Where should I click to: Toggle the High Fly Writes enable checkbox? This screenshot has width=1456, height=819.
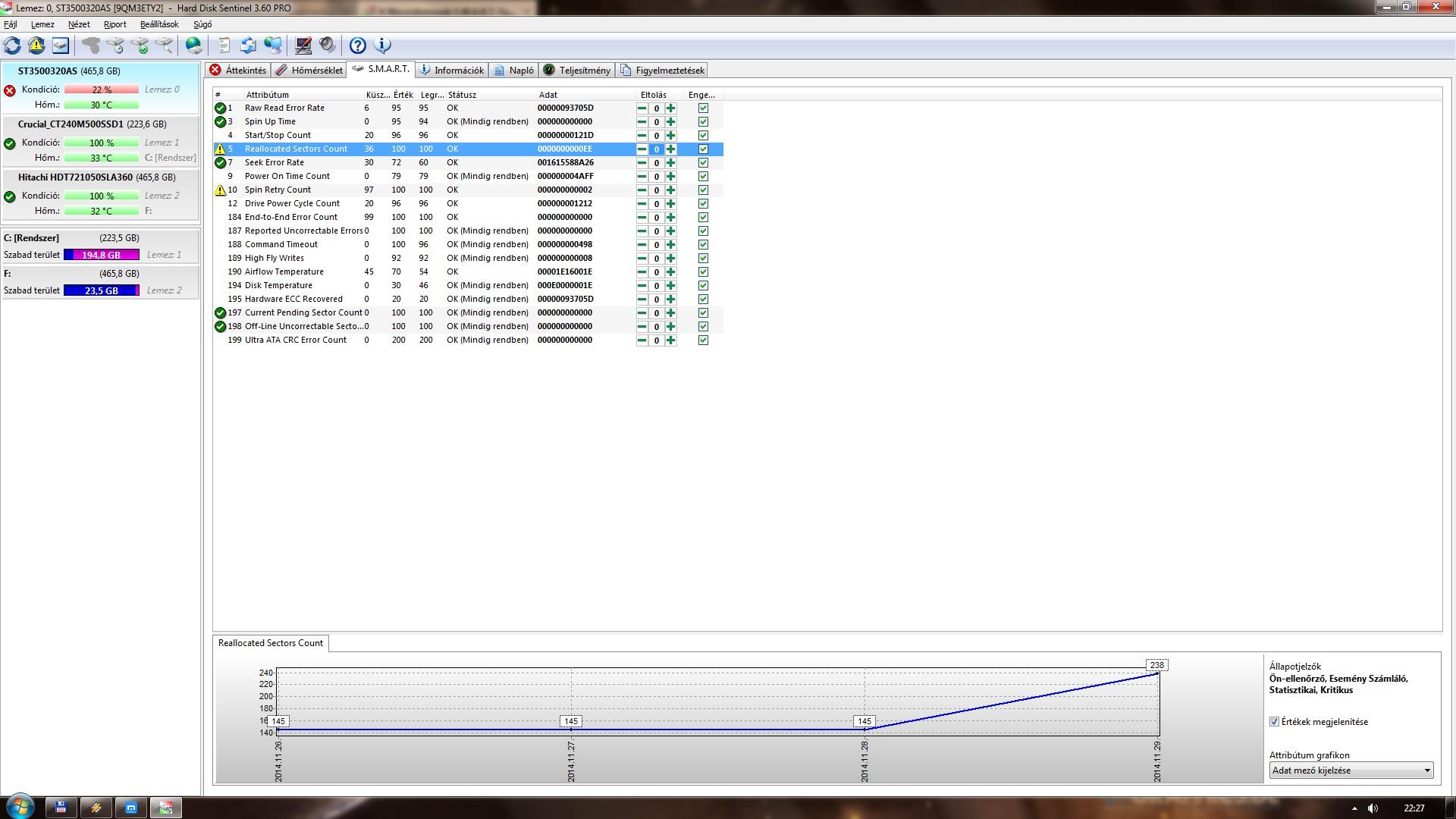(x=703, y=258)
